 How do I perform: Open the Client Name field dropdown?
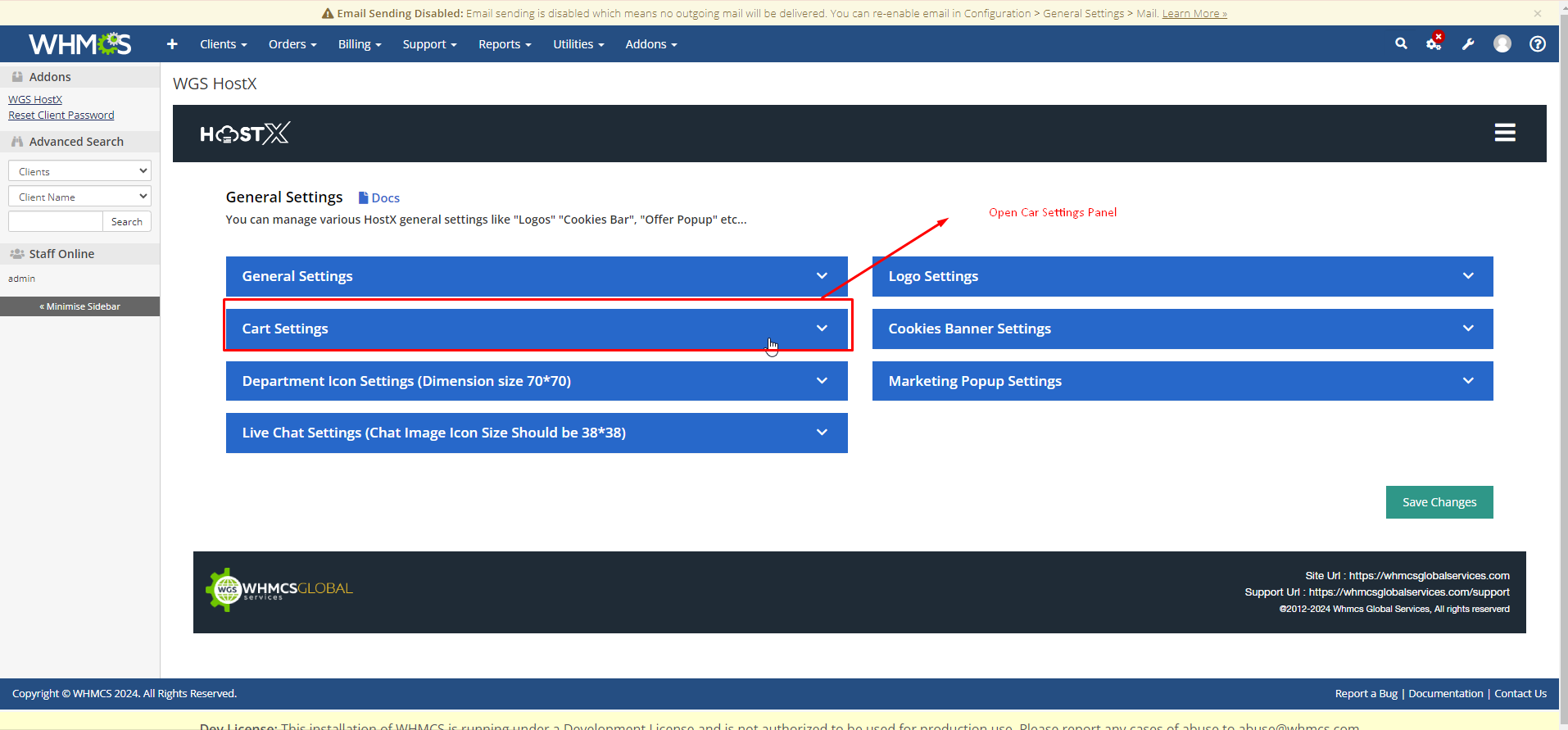coord(79,197)
